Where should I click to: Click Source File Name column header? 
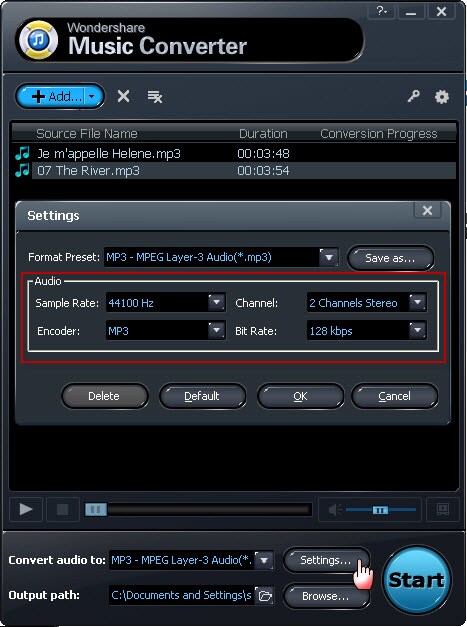(87, 134)
